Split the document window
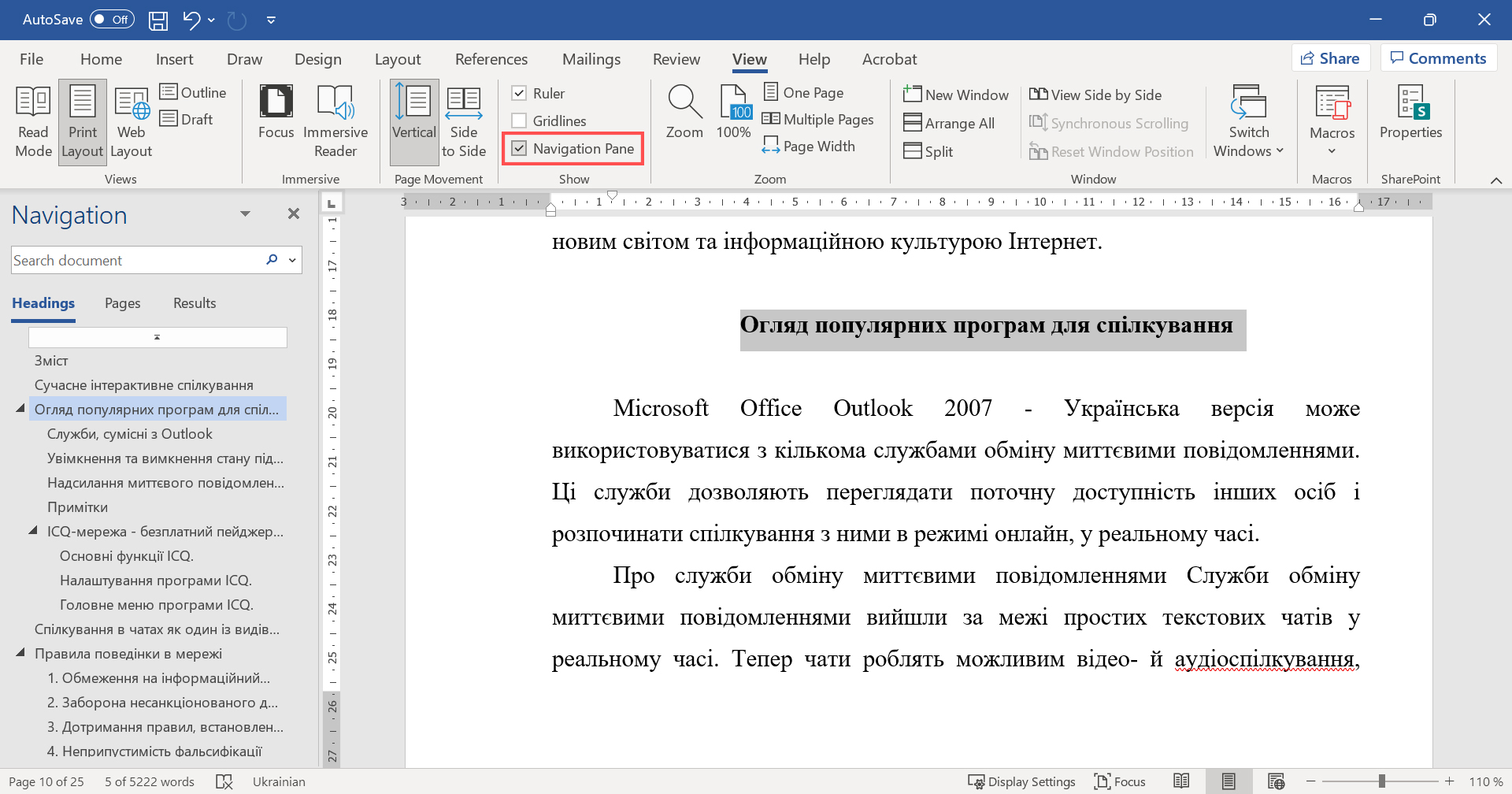 tap(928, 151)
